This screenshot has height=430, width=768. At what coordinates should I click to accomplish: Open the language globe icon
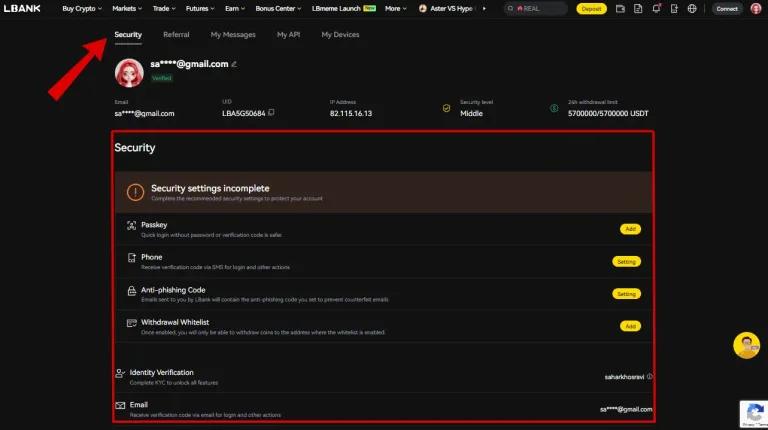pos(692,8)
